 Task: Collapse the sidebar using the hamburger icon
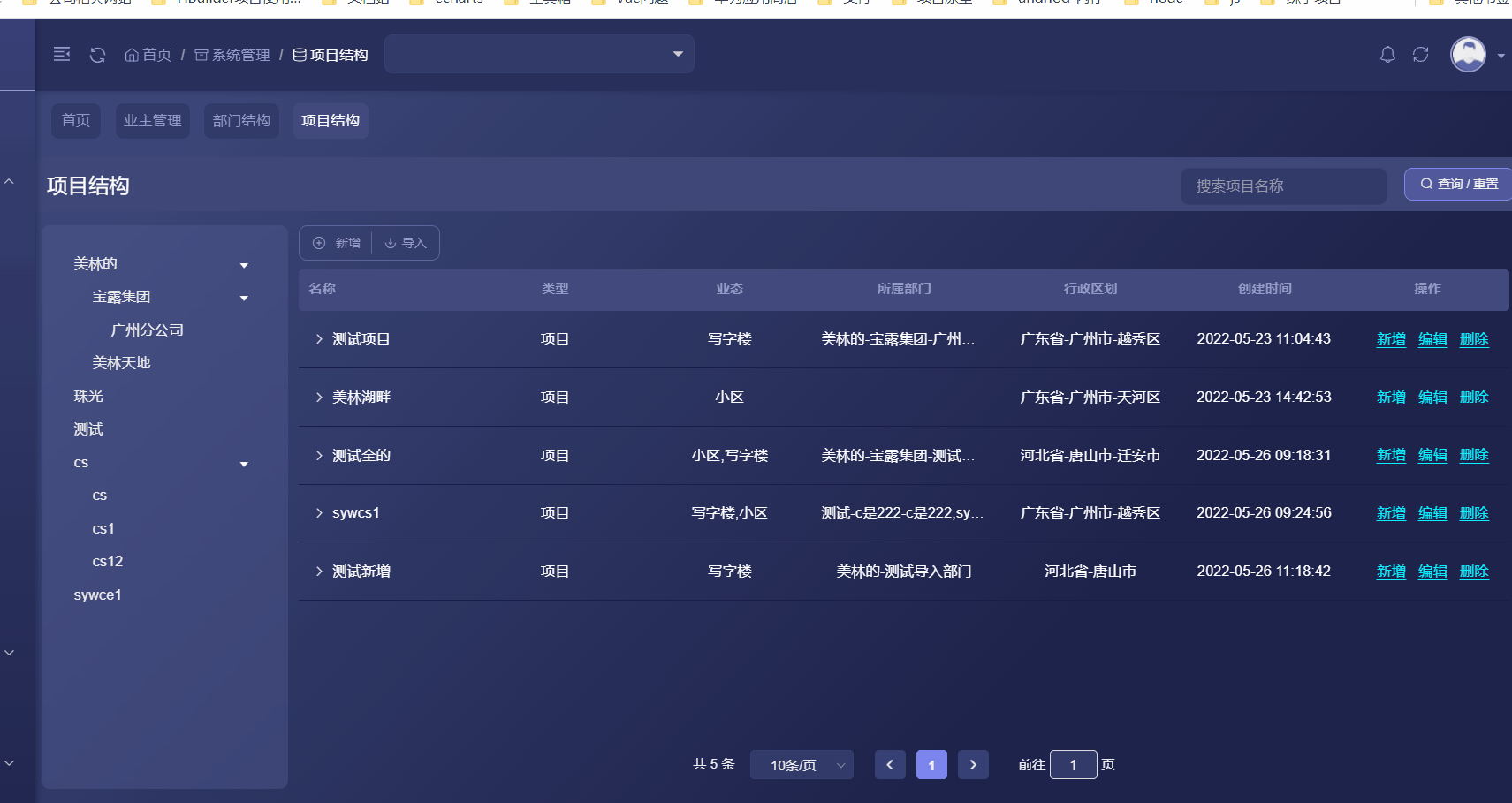click(61, 54)
